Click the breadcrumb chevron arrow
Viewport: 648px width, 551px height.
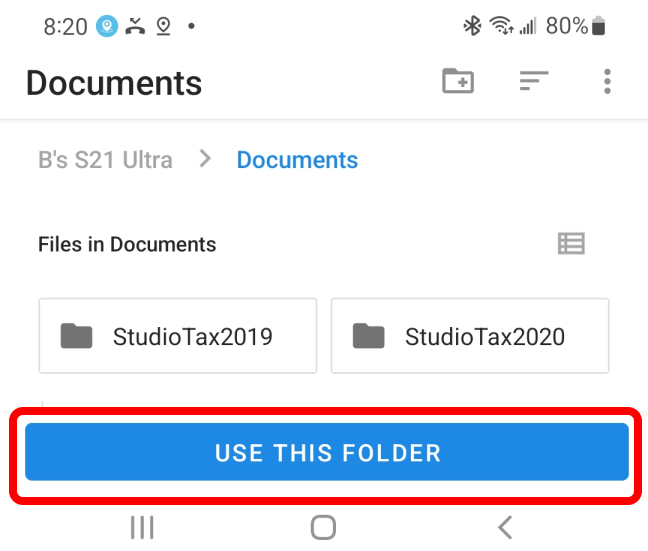tap(205, 159)
